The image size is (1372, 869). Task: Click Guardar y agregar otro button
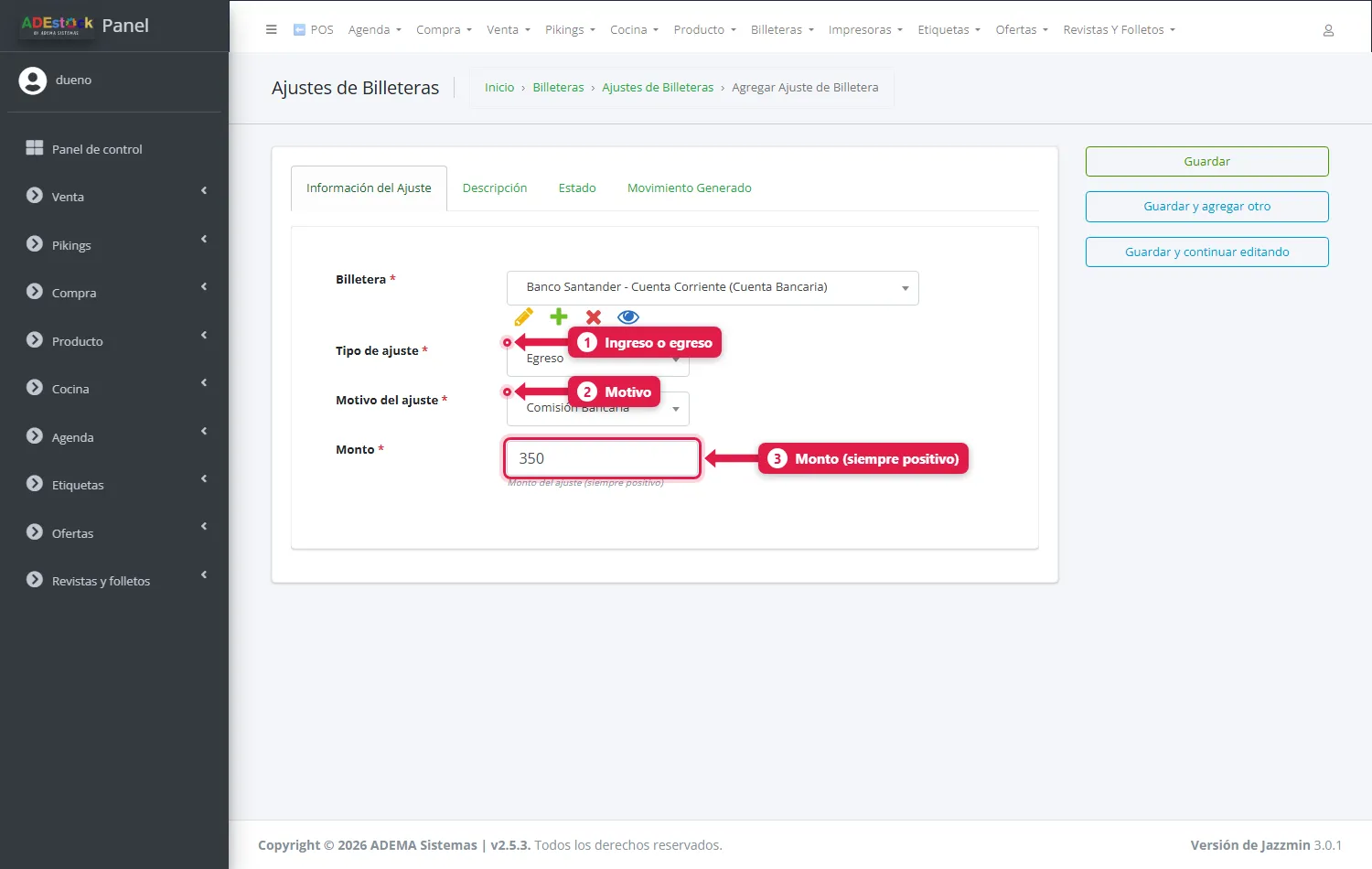pyautogui.click(x=1207, y=207)
